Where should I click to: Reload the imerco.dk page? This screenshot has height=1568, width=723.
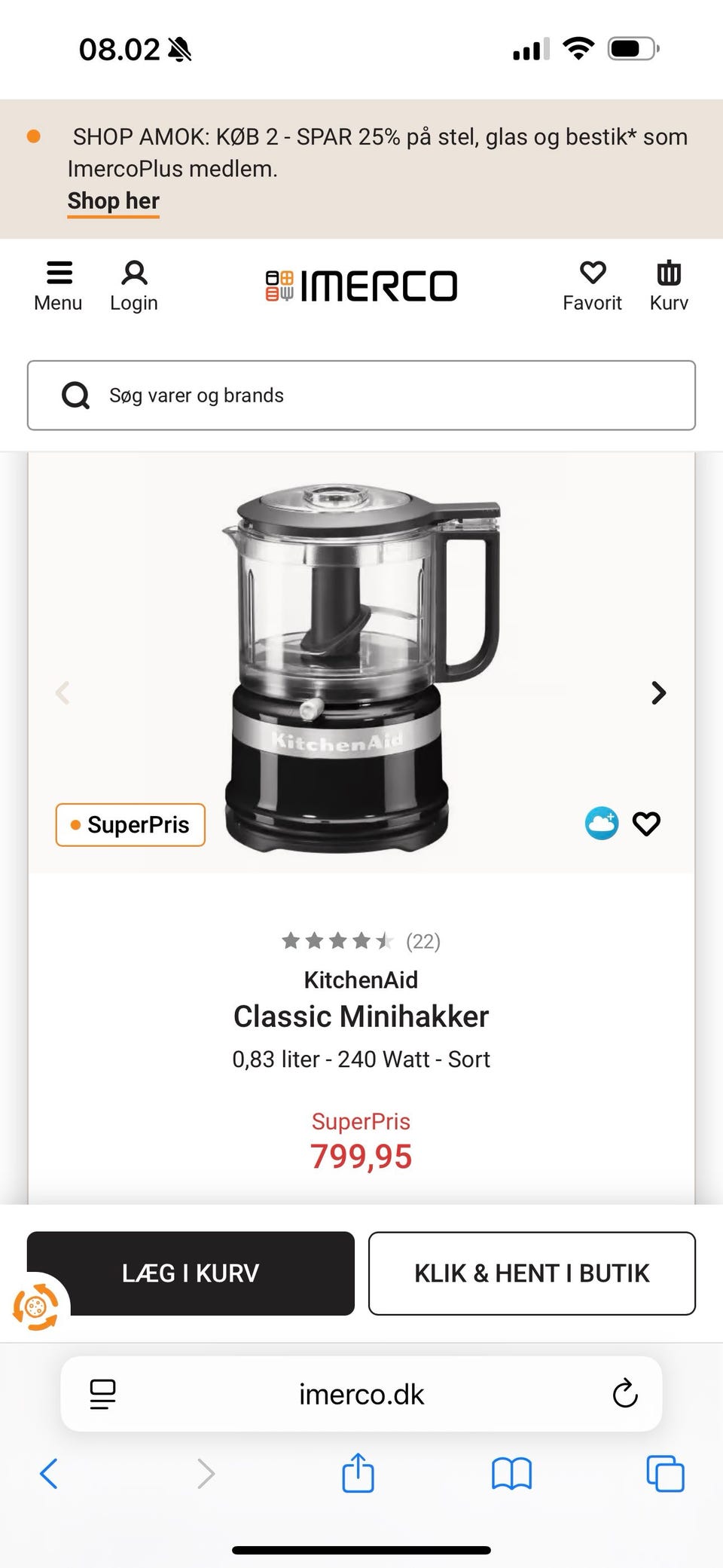[625, 1394]
